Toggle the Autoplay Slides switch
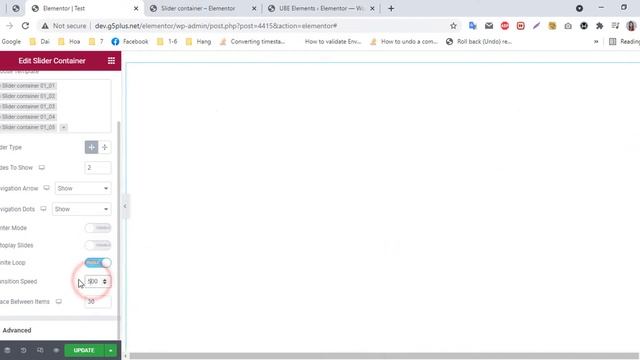The image size is (640, 360). (98, 245)
